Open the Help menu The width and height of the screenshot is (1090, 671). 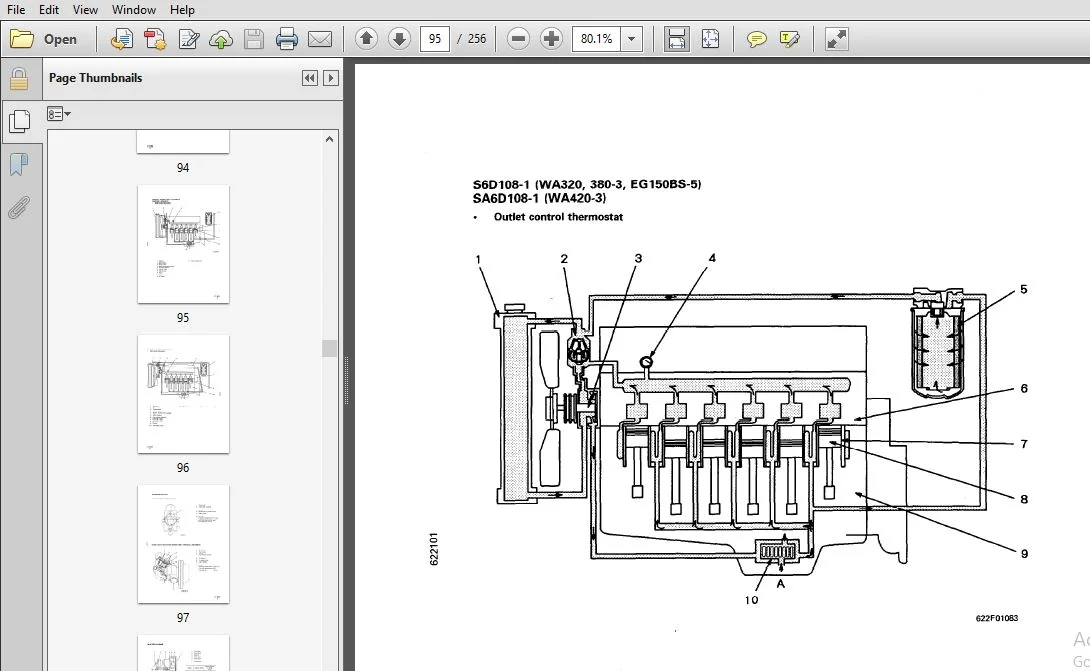[x=182, y=10]
